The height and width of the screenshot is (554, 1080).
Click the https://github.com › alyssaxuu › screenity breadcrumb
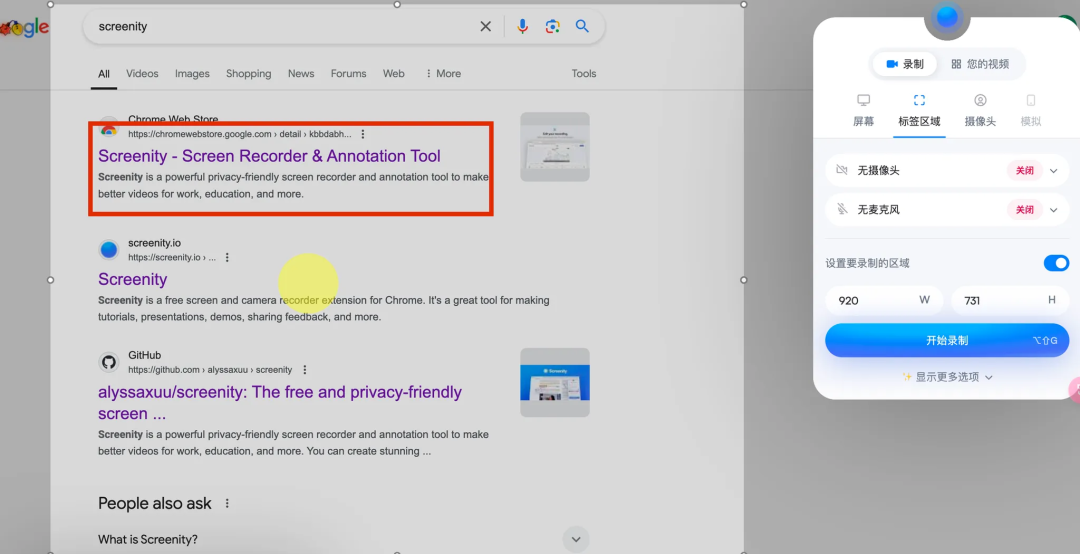[210, 370]
